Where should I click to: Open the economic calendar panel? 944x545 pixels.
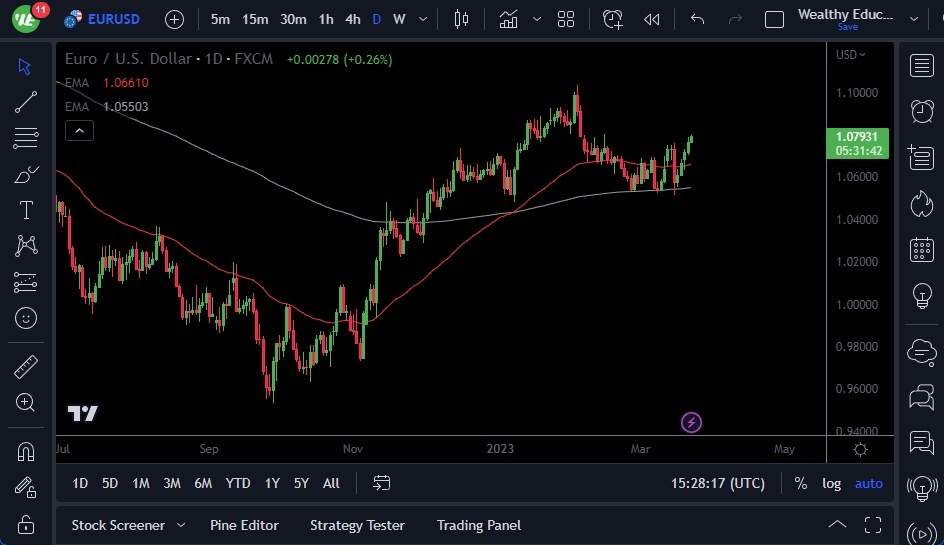tap(921, 249)
